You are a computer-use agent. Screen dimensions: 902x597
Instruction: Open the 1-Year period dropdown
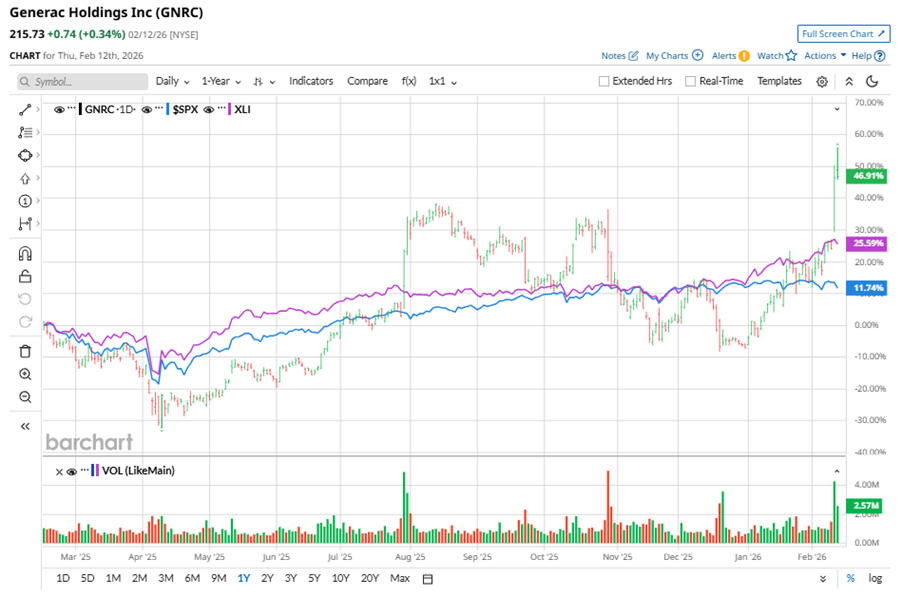(x=221, y=81)
